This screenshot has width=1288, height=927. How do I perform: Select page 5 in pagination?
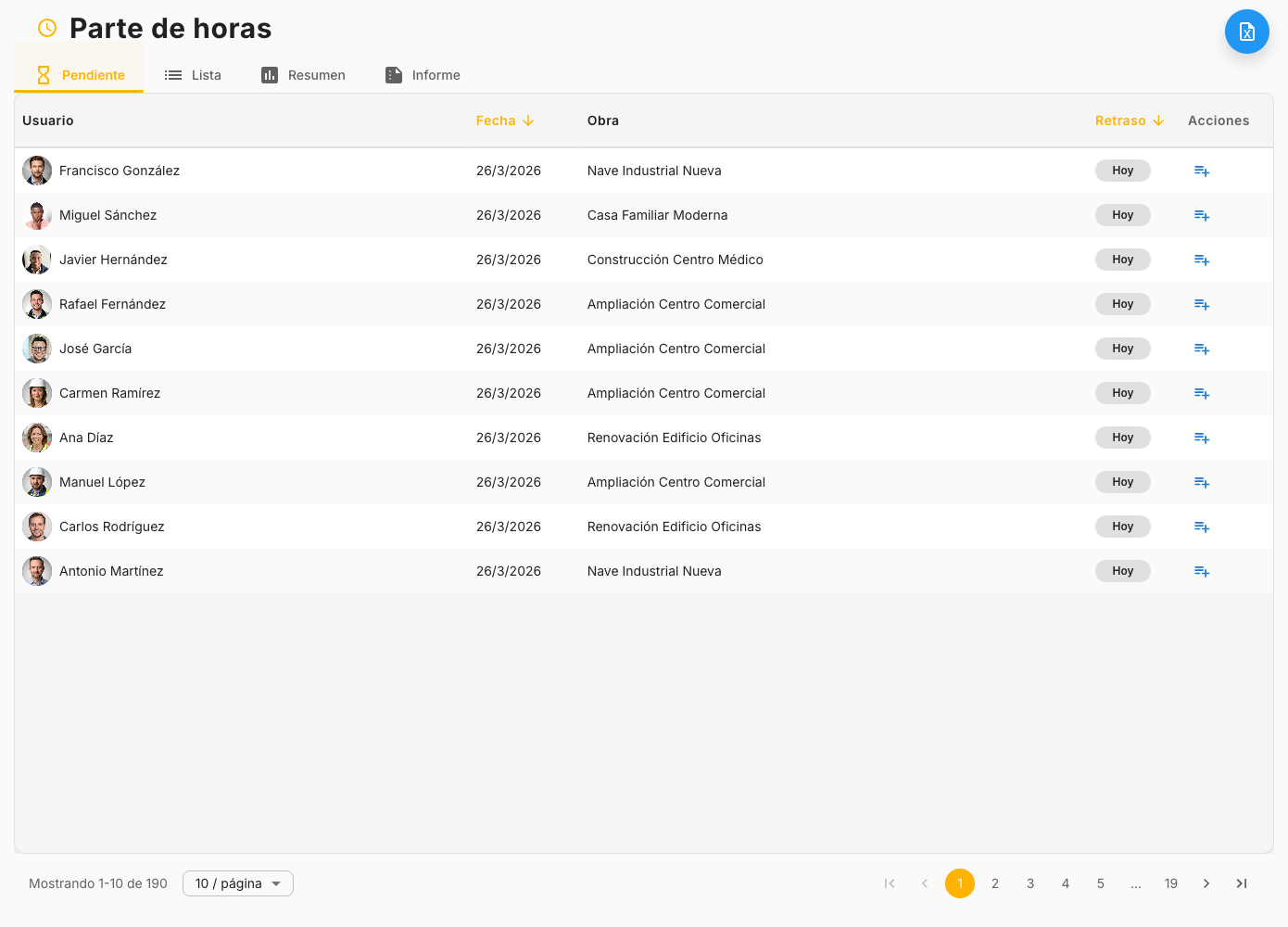pos(1100,883)
